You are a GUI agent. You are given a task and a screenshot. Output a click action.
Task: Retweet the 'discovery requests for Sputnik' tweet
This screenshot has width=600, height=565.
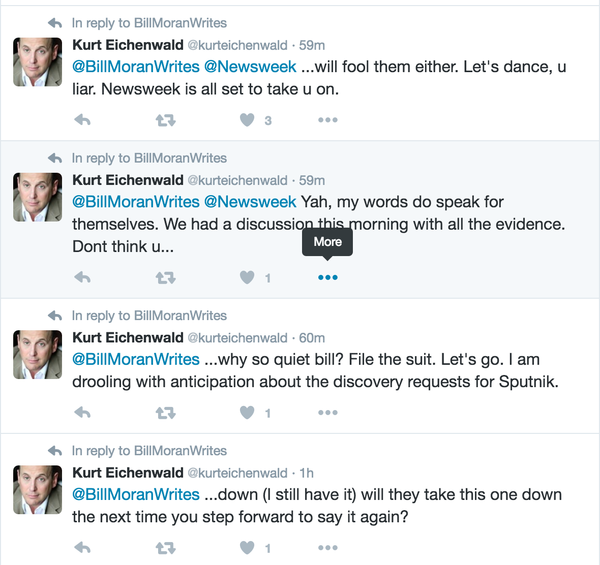tap(166, 413)
